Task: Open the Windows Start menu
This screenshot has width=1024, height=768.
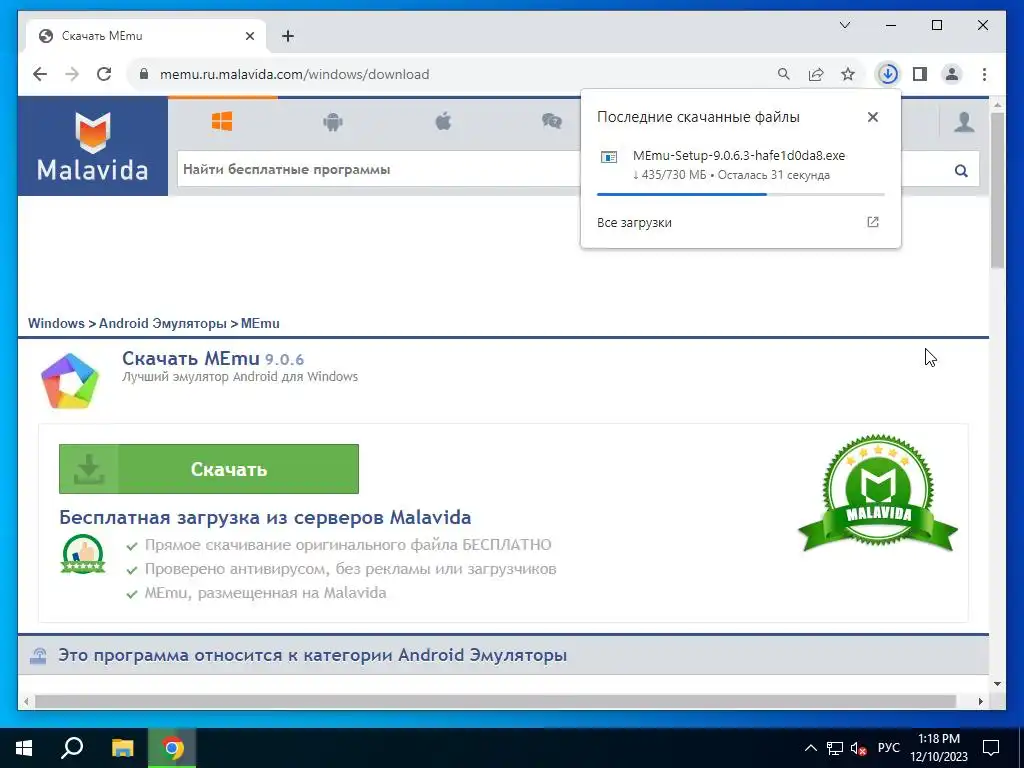Action: click(x=24, y=748)
